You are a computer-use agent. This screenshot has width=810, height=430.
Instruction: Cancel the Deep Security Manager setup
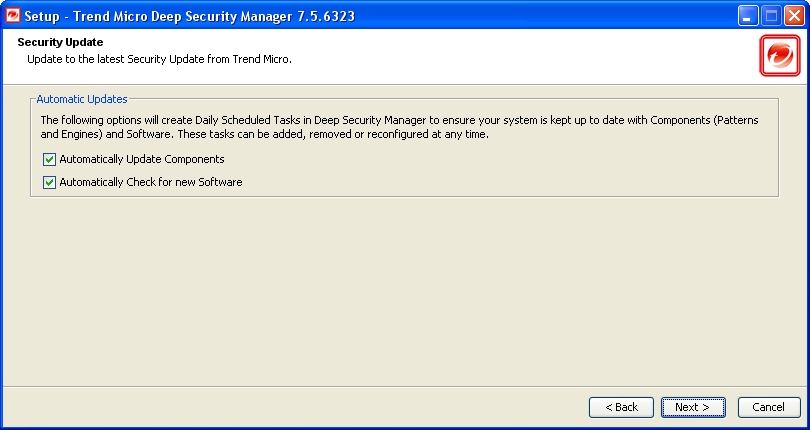(x=769, y=407)
